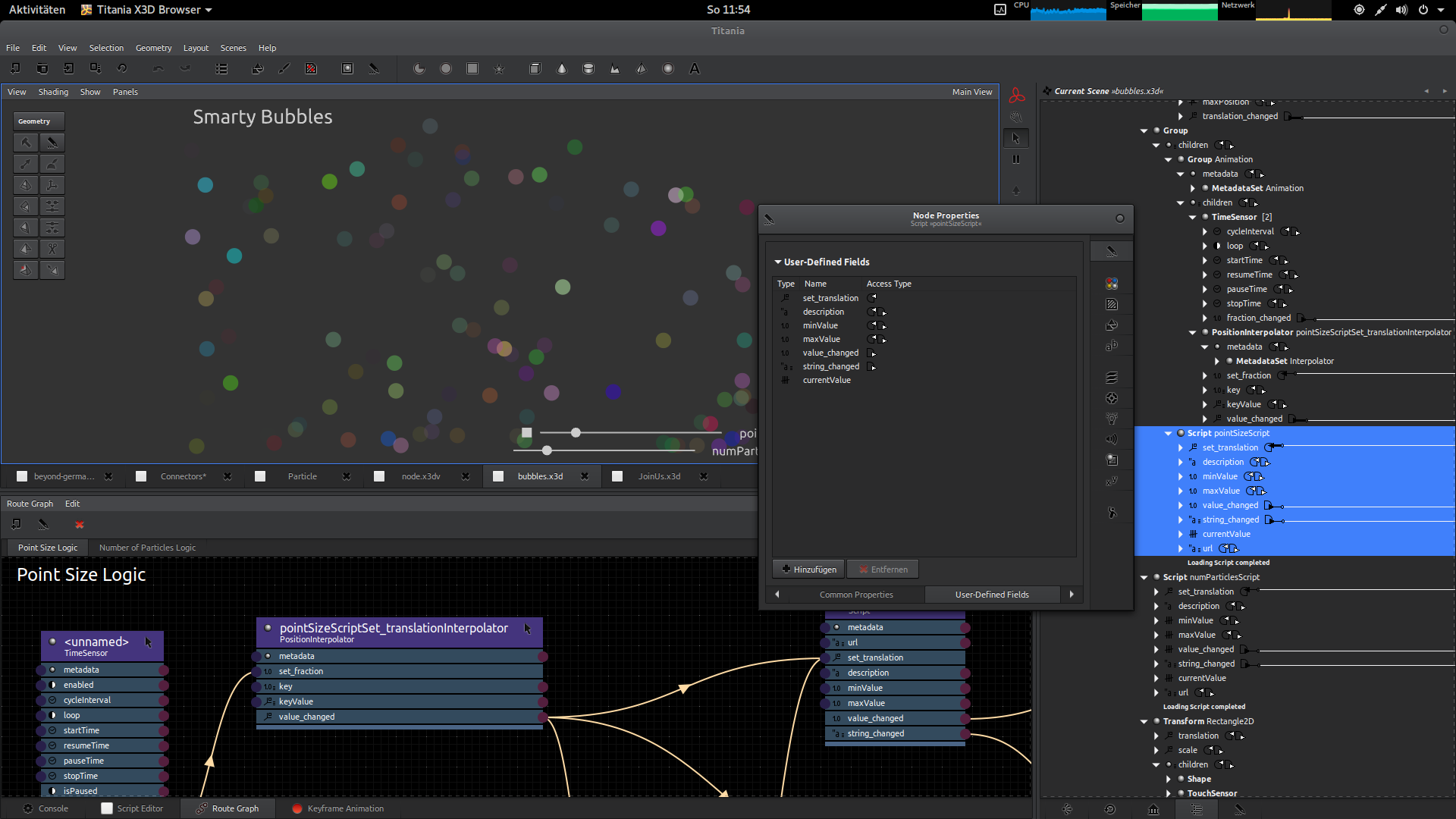The image size is (1456, 819).
Task: Pause the scene with pause button
Action: click(1016, 159)
